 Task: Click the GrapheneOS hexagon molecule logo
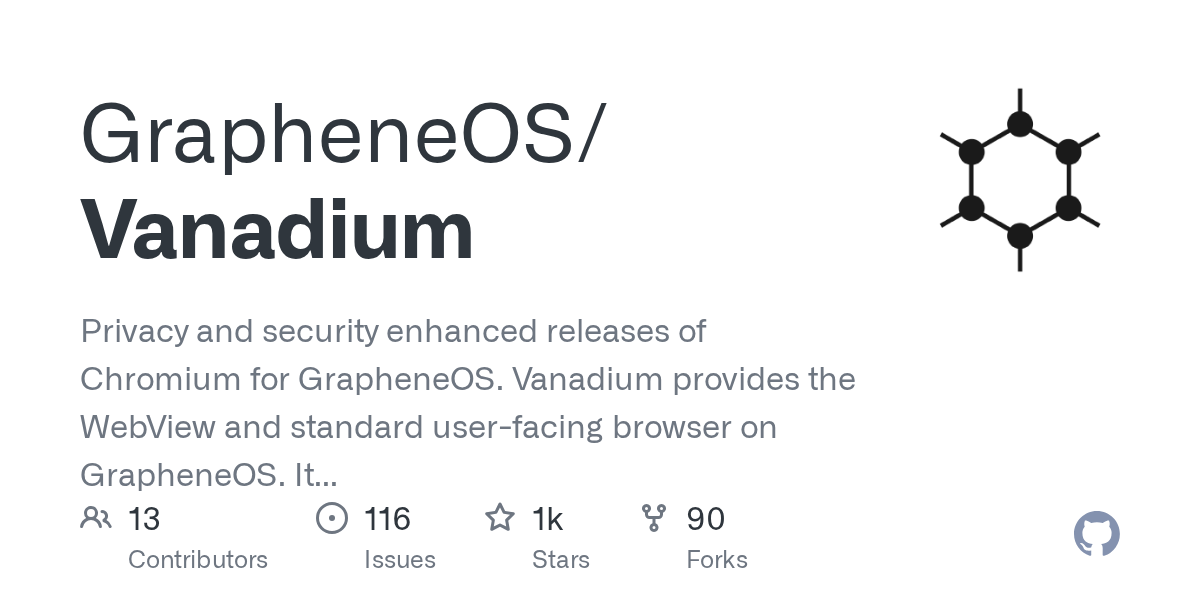pos(1019,180)
